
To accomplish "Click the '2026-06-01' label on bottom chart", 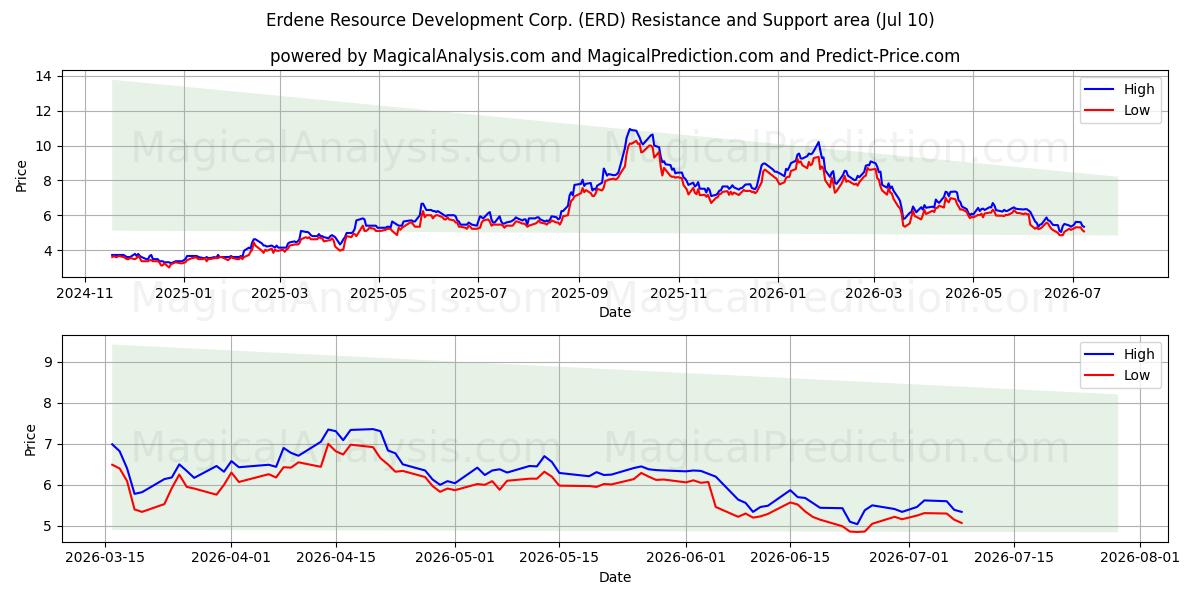I will tap(686, 559).
